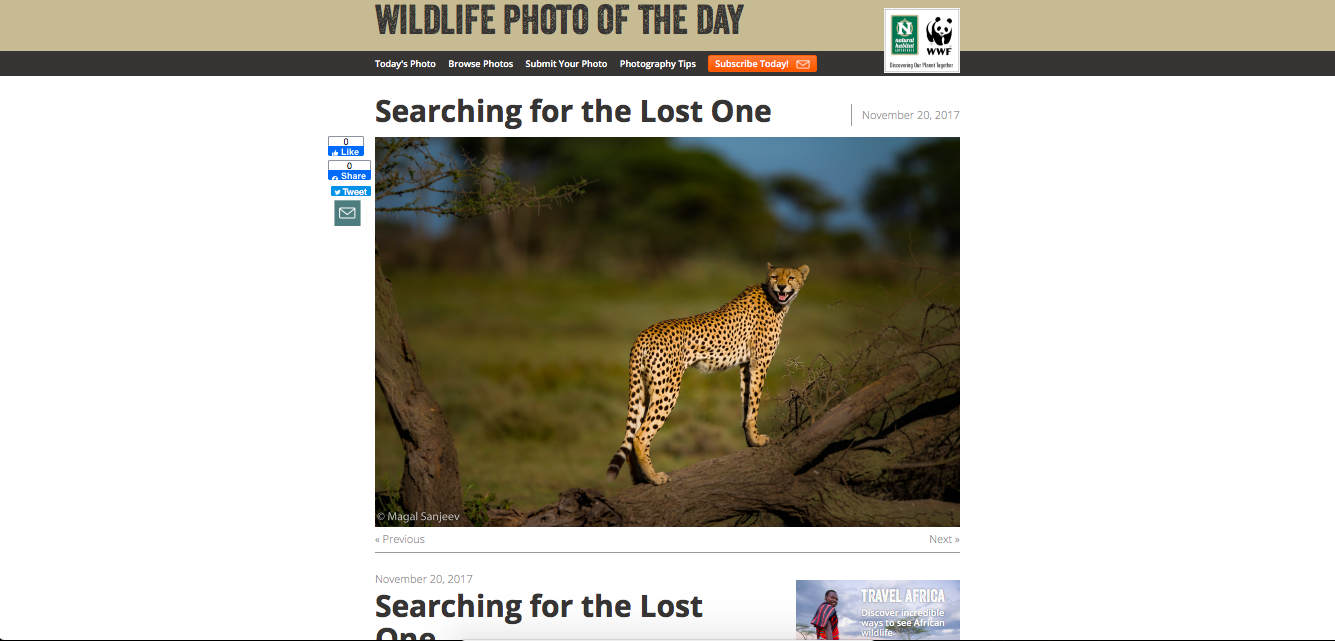
Task: Go to the Previous photo link
Action: (x=400, y=539)
